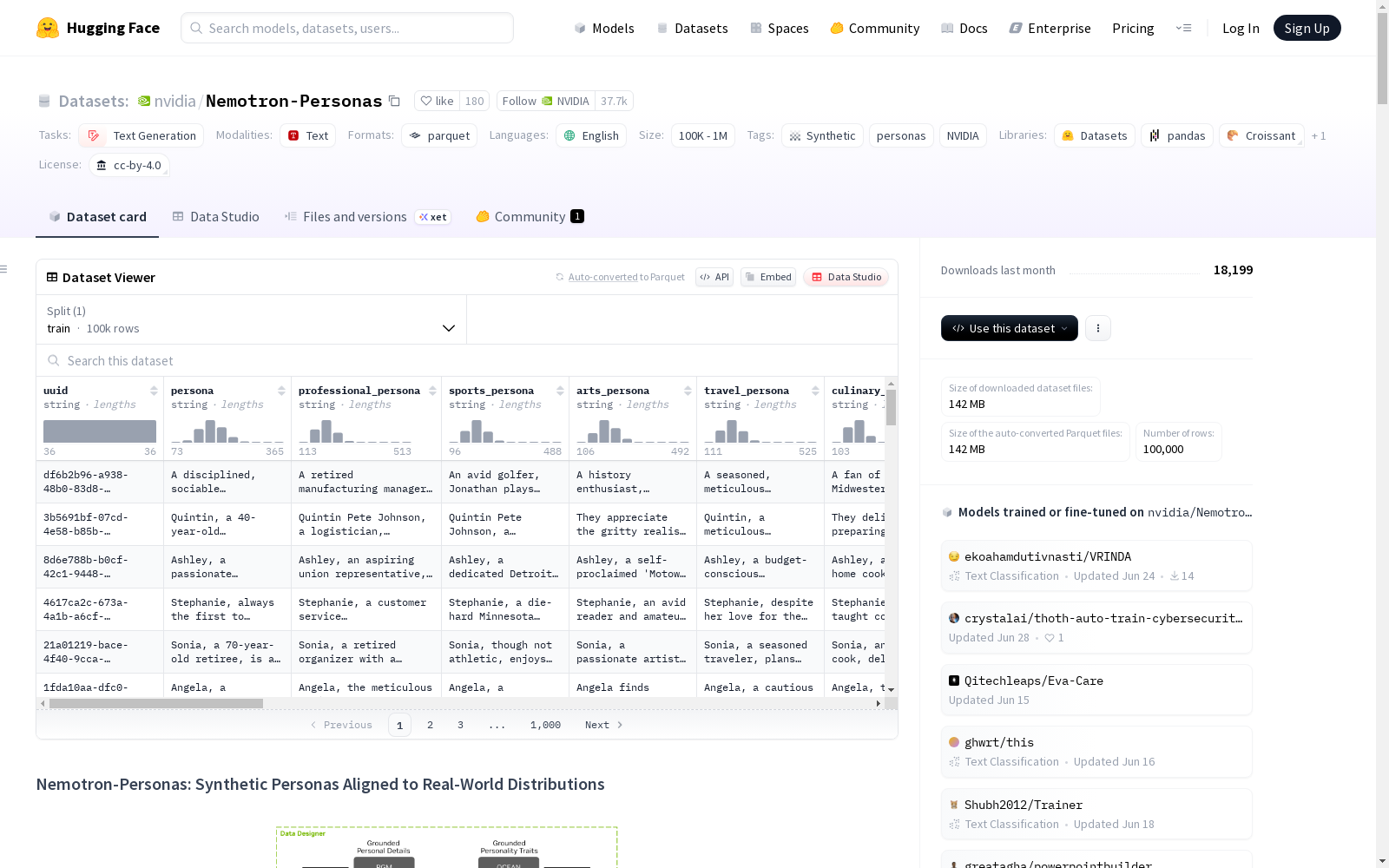Sort the uuid column

(x=154, y=391)
